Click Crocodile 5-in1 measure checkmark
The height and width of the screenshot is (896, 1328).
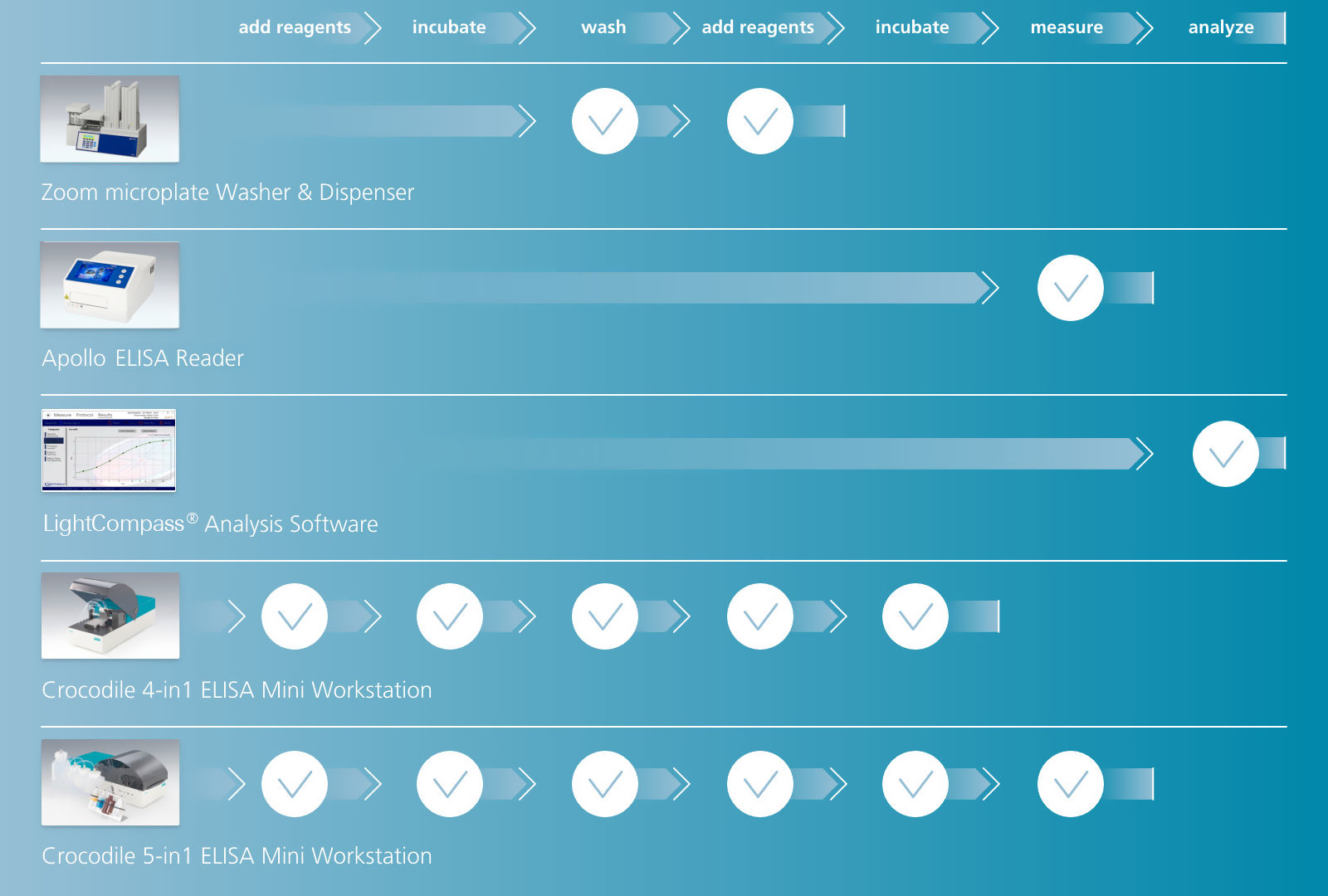[x=1071, y=784]
